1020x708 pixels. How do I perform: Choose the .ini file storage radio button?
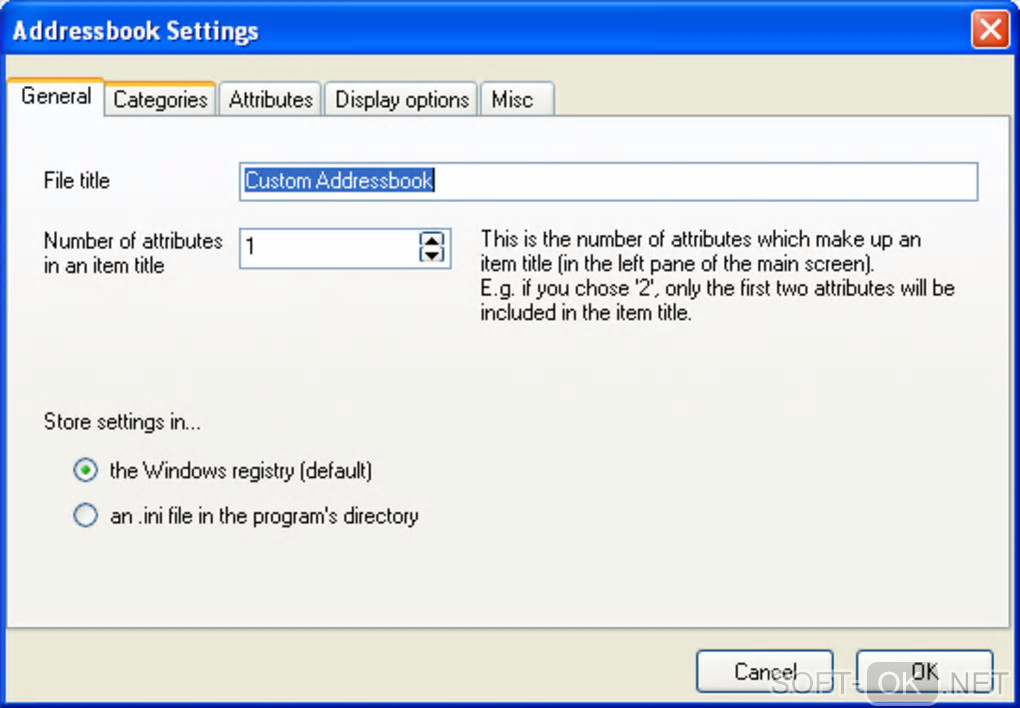coord(86,516)
